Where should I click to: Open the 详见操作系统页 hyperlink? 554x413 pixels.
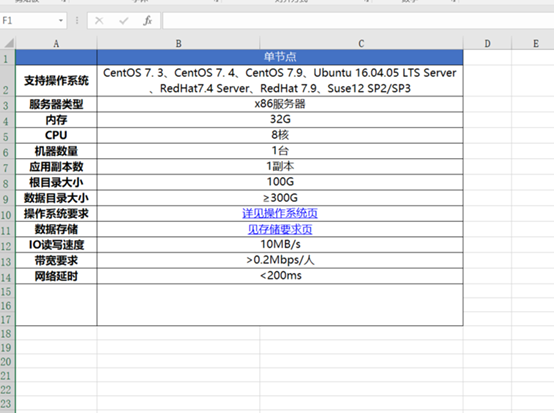click(280, 213)
